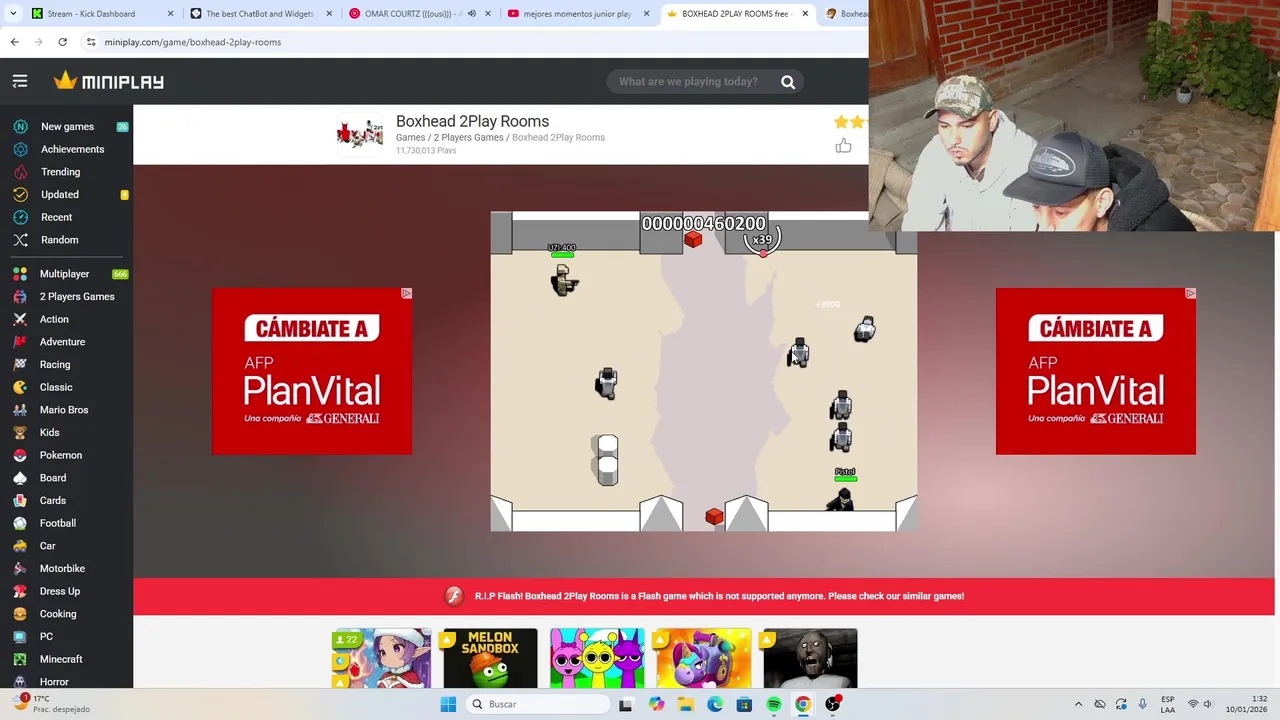Open the Car category link
The height and width of the screenshot is (720, 1280).
click(47, 546)
